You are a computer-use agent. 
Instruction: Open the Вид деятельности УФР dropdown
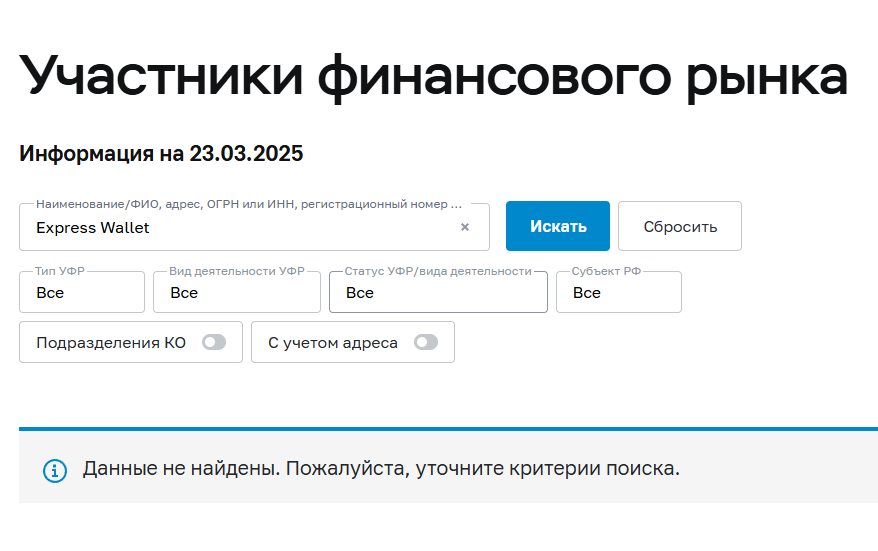click(x=237, y=292)
